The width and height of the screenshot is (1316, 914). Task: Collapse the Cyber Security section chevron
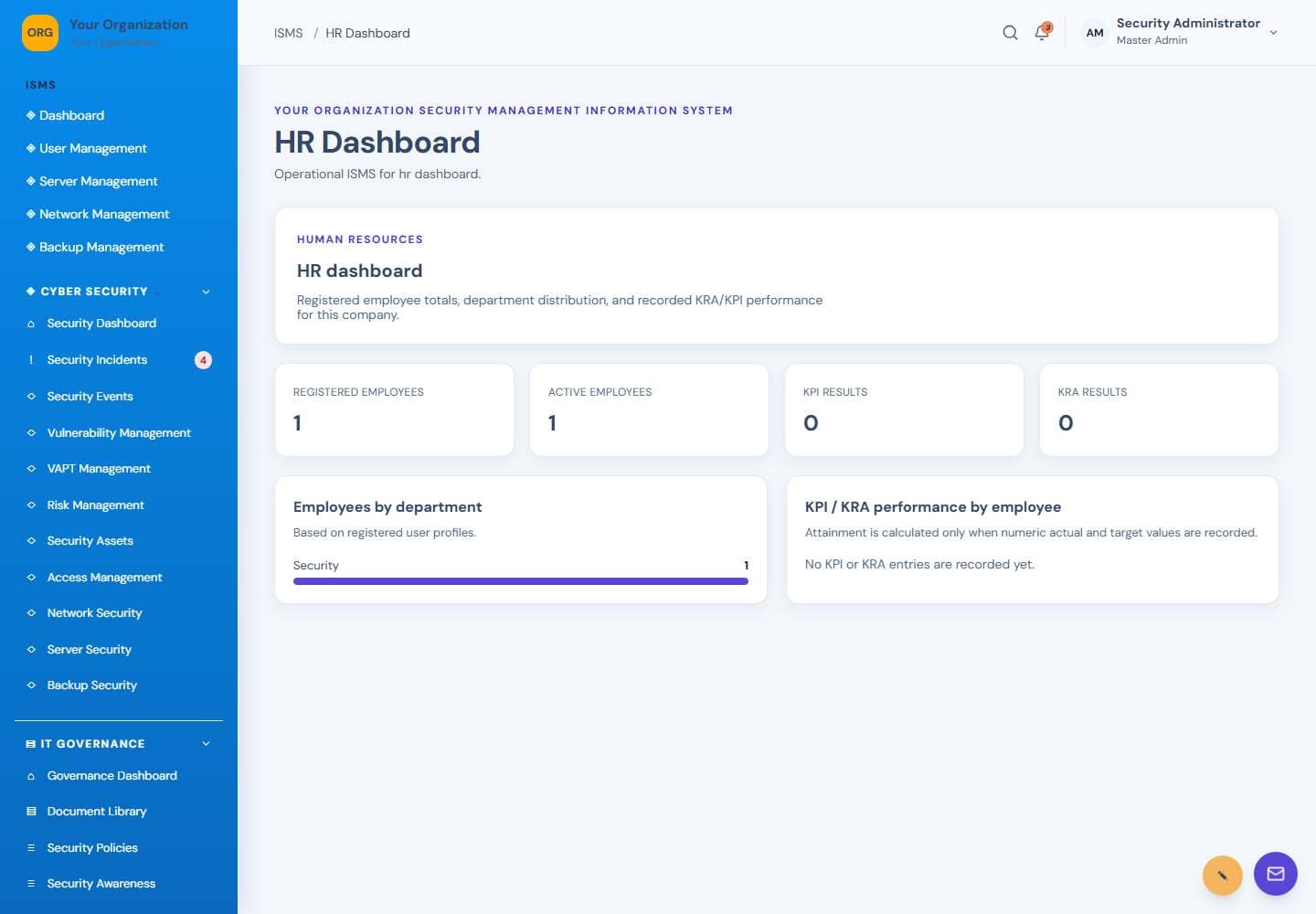tap(207, 292)
